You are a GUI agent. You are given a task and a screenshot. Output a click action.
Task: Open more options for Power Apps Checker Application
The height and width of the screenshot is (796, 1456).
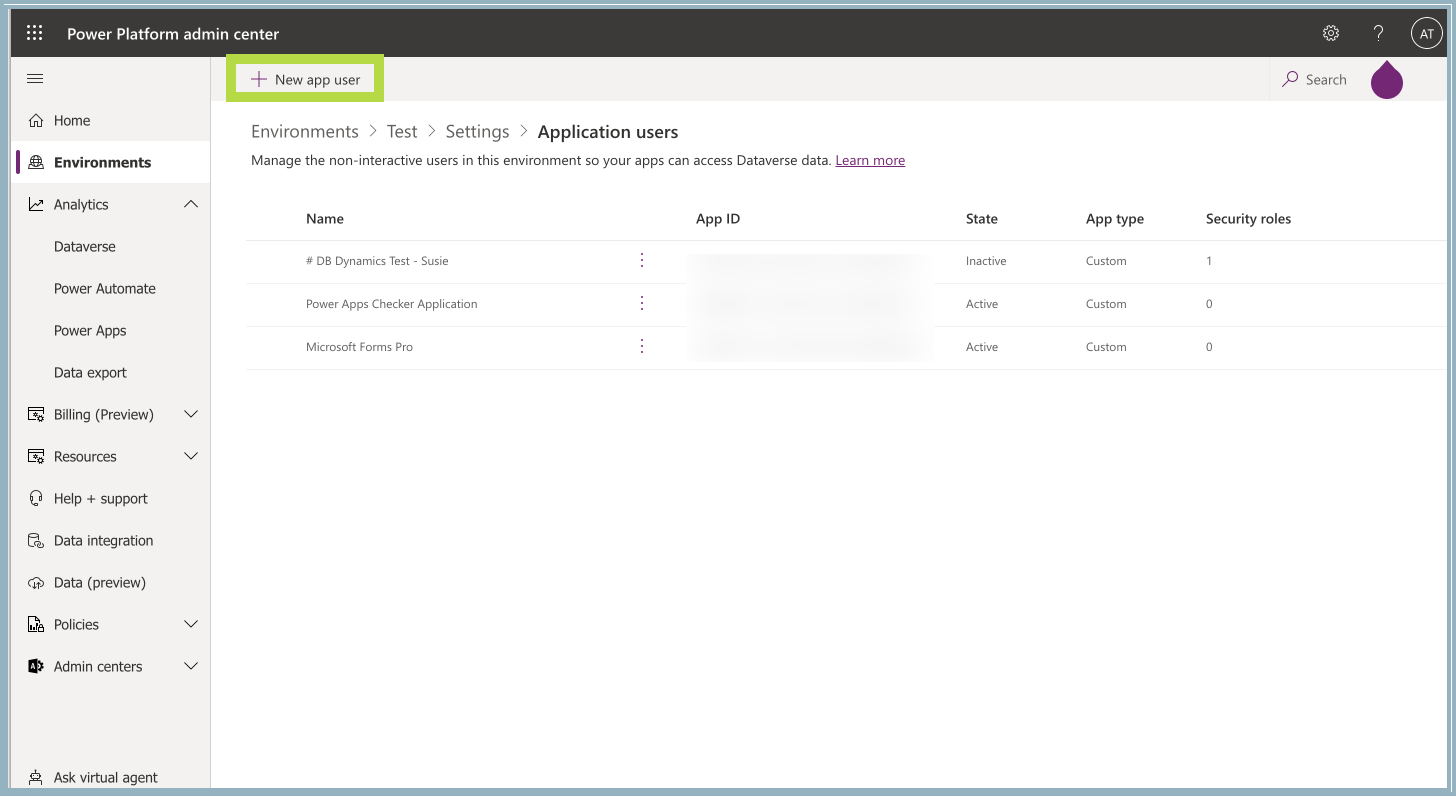(x=642, y=303)
